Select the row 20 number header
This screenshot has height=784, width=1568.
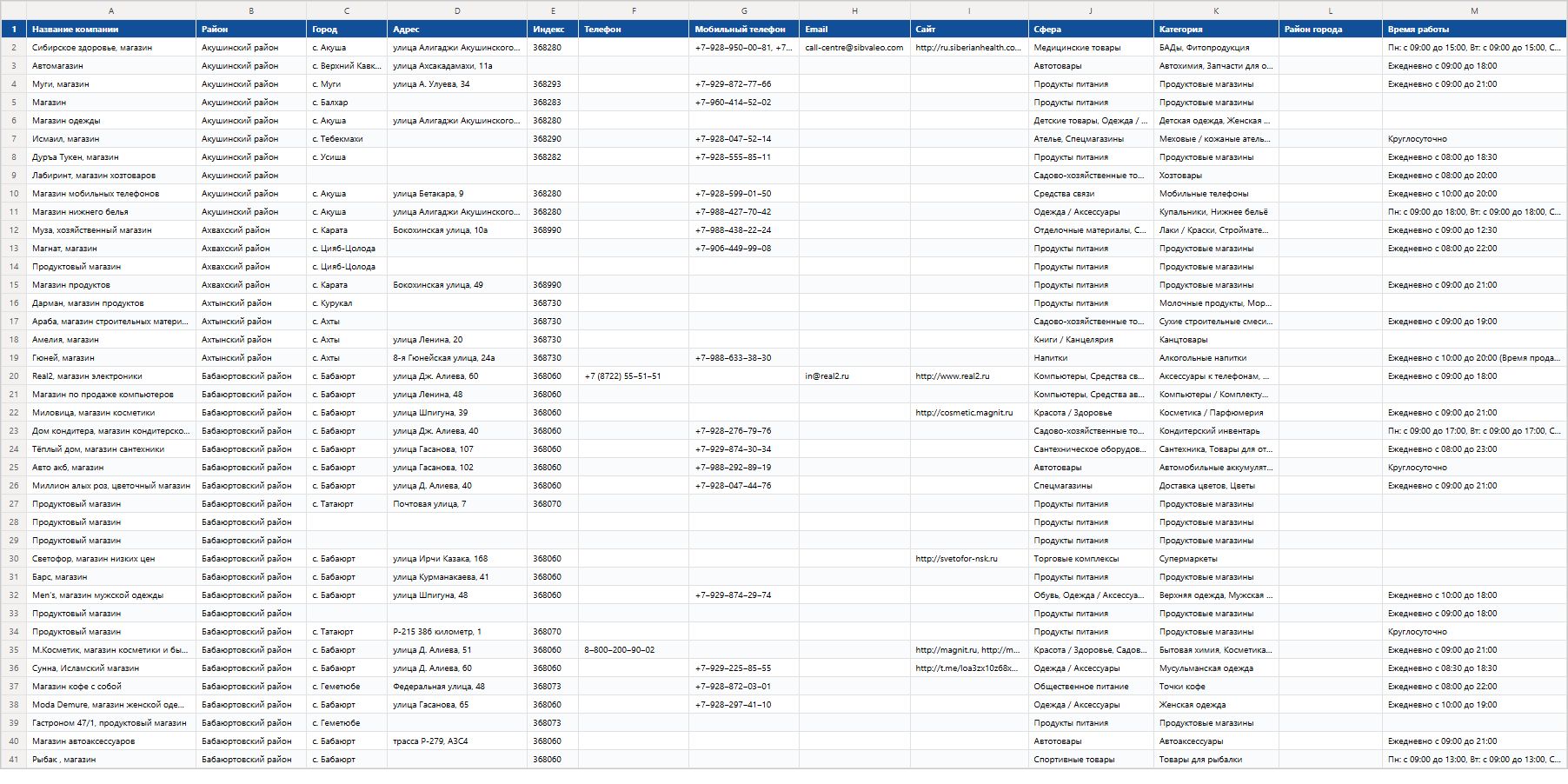13,376
